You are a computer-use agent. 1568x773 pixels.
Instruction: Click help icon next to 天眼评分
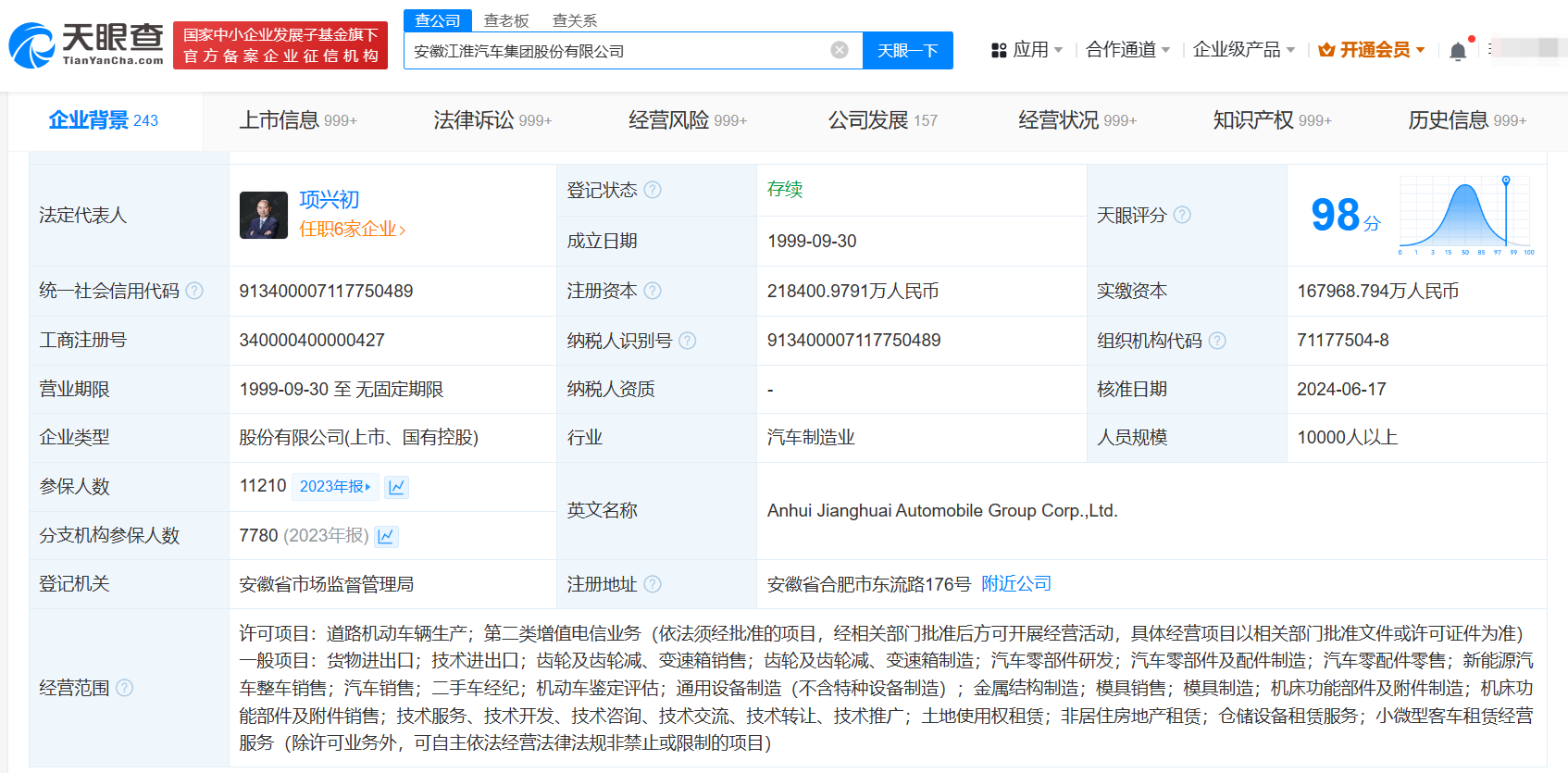[1182, 215]
